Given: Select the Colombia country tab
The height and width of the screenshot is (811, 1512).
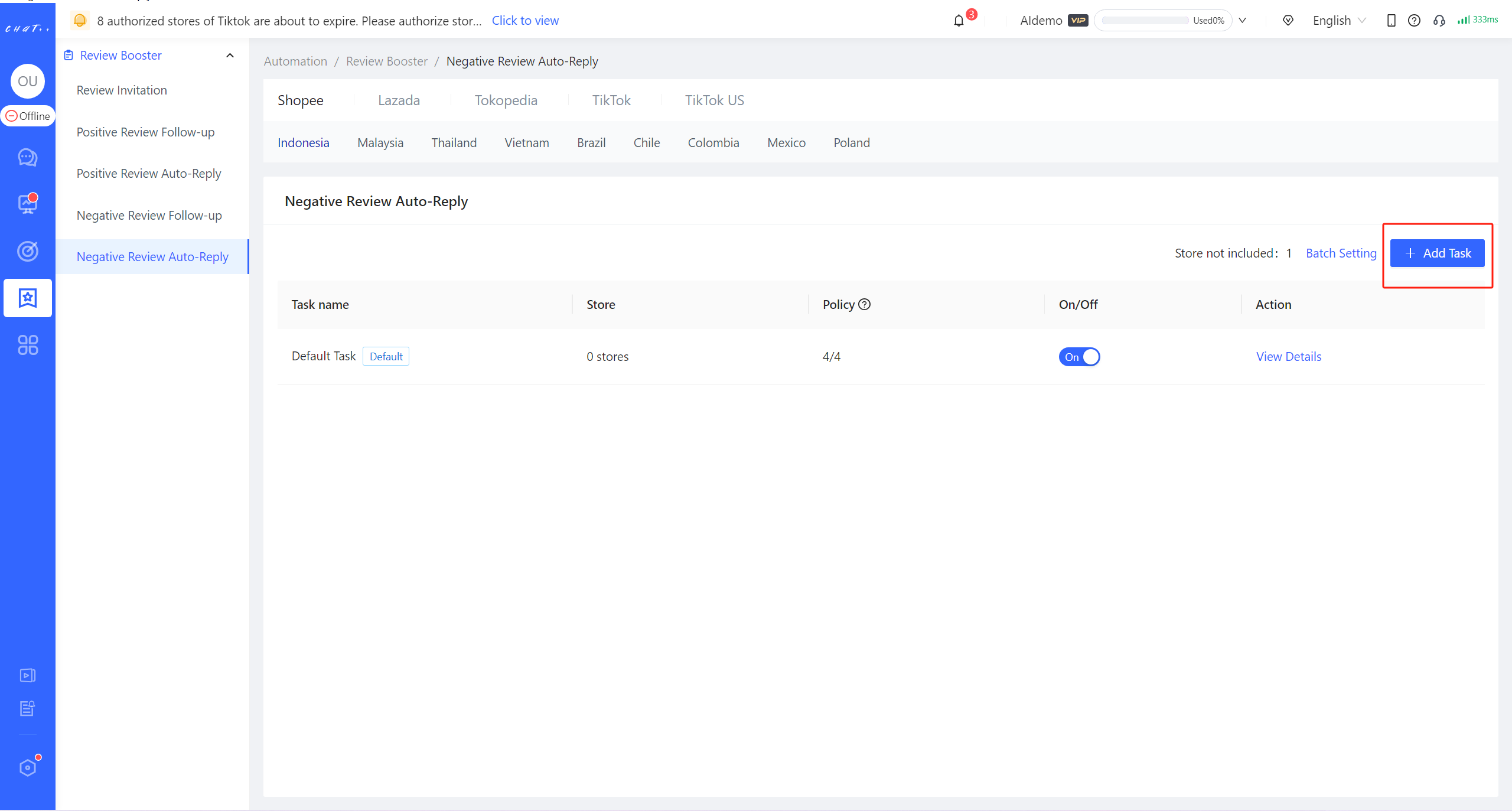Looking at the screenshot, I should (x=713, y=143).
